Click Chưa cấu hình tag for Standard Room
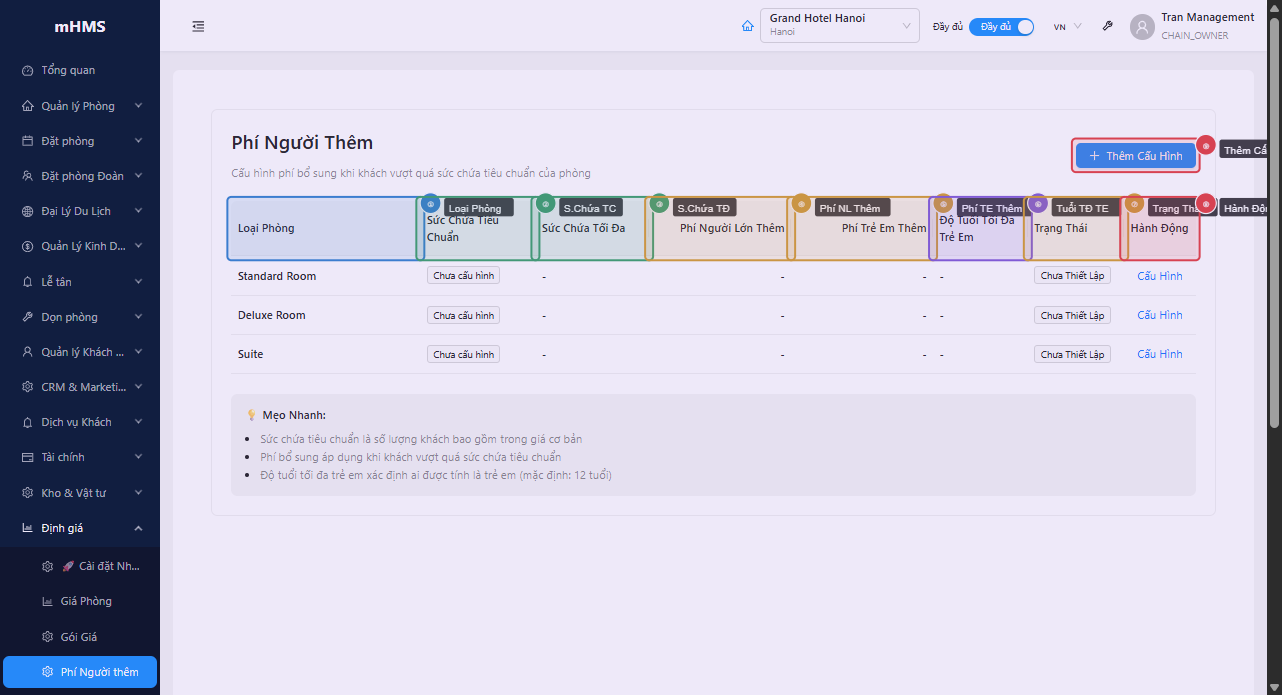This screenshot has width=1282, height=695. coord(463,276)
